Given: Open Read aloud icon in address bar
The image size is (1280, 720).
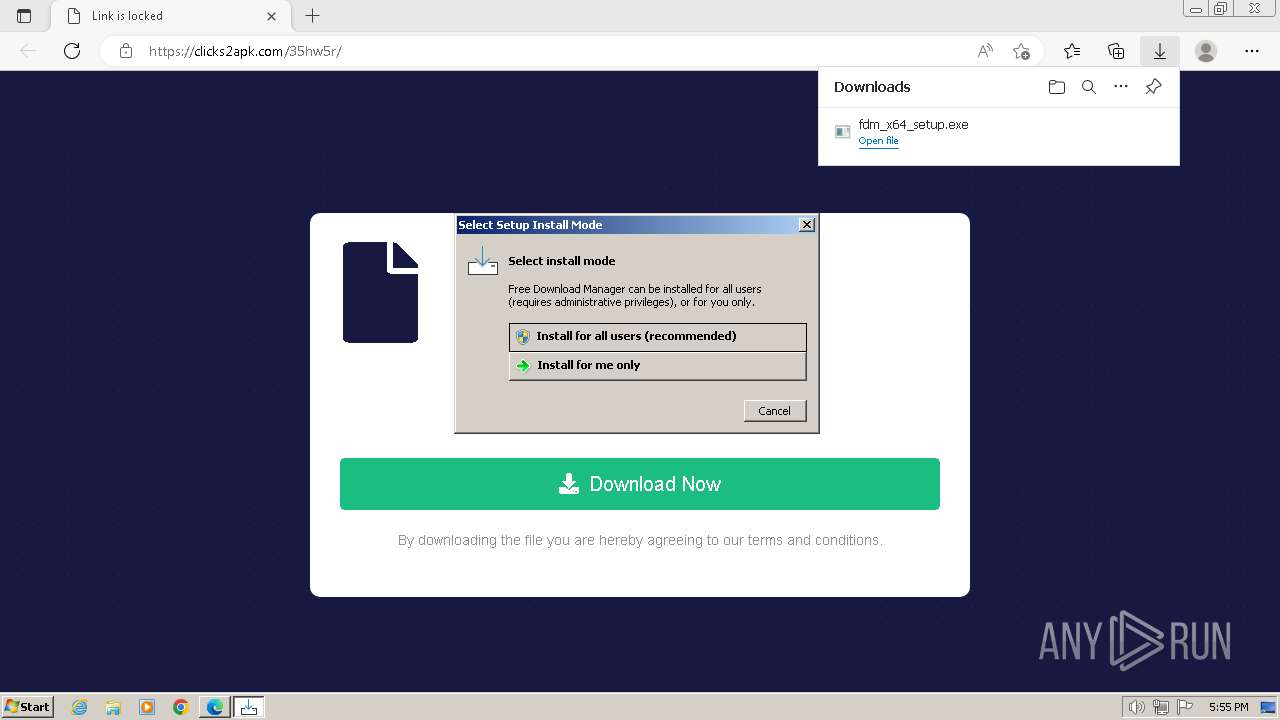Looking at the screenshot, I should pyautogui.click(x=985, y=51).
